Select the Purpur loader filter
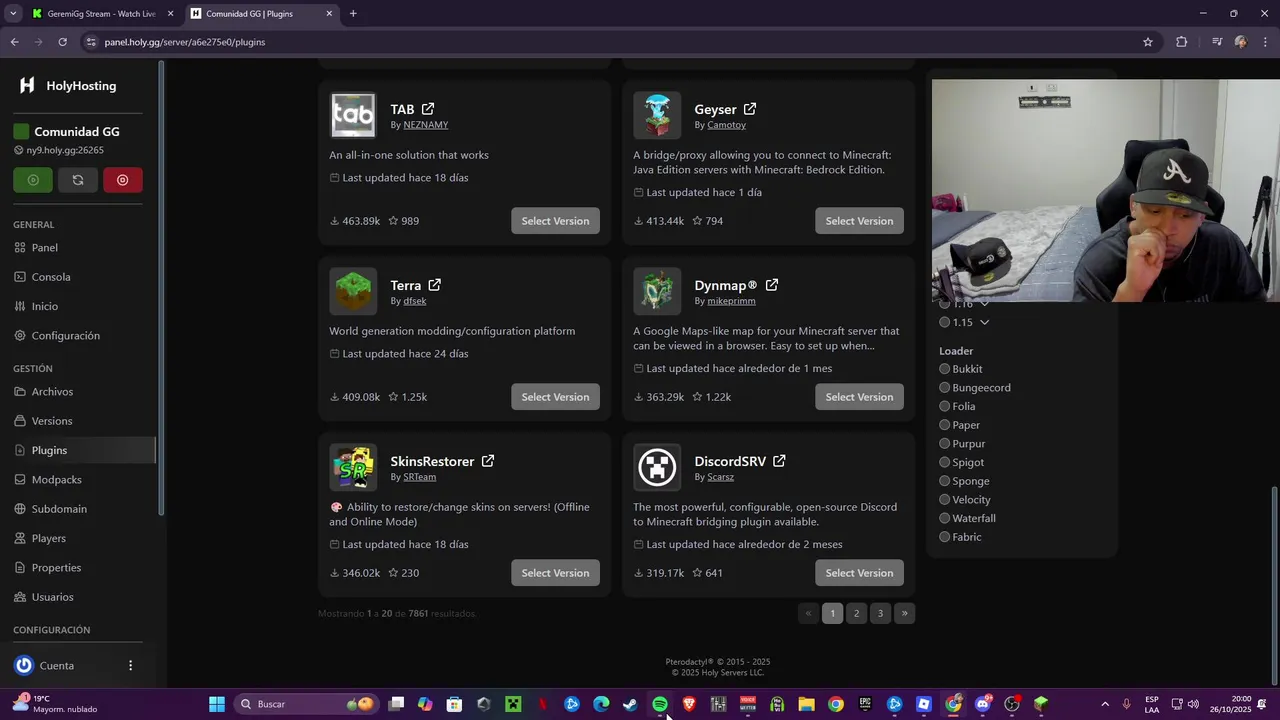This screenshot has height=720, width=1280. point(944,444)
